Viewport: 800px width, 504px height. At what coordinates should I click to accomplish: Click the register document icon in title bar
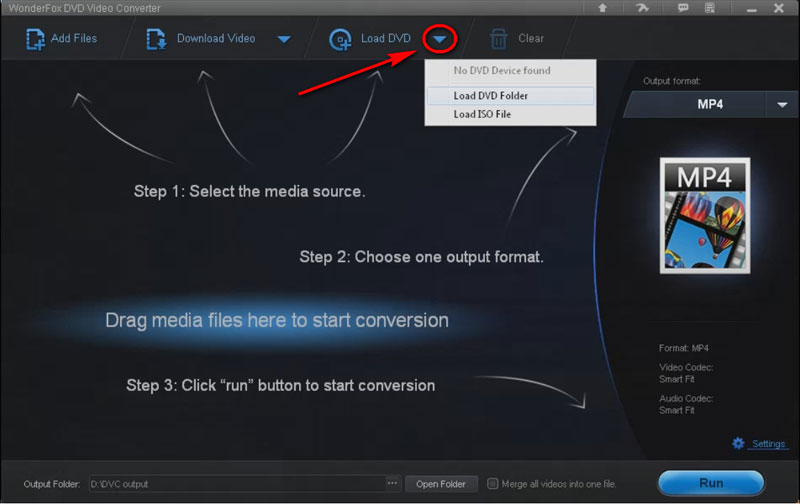[x=709, y=8]
